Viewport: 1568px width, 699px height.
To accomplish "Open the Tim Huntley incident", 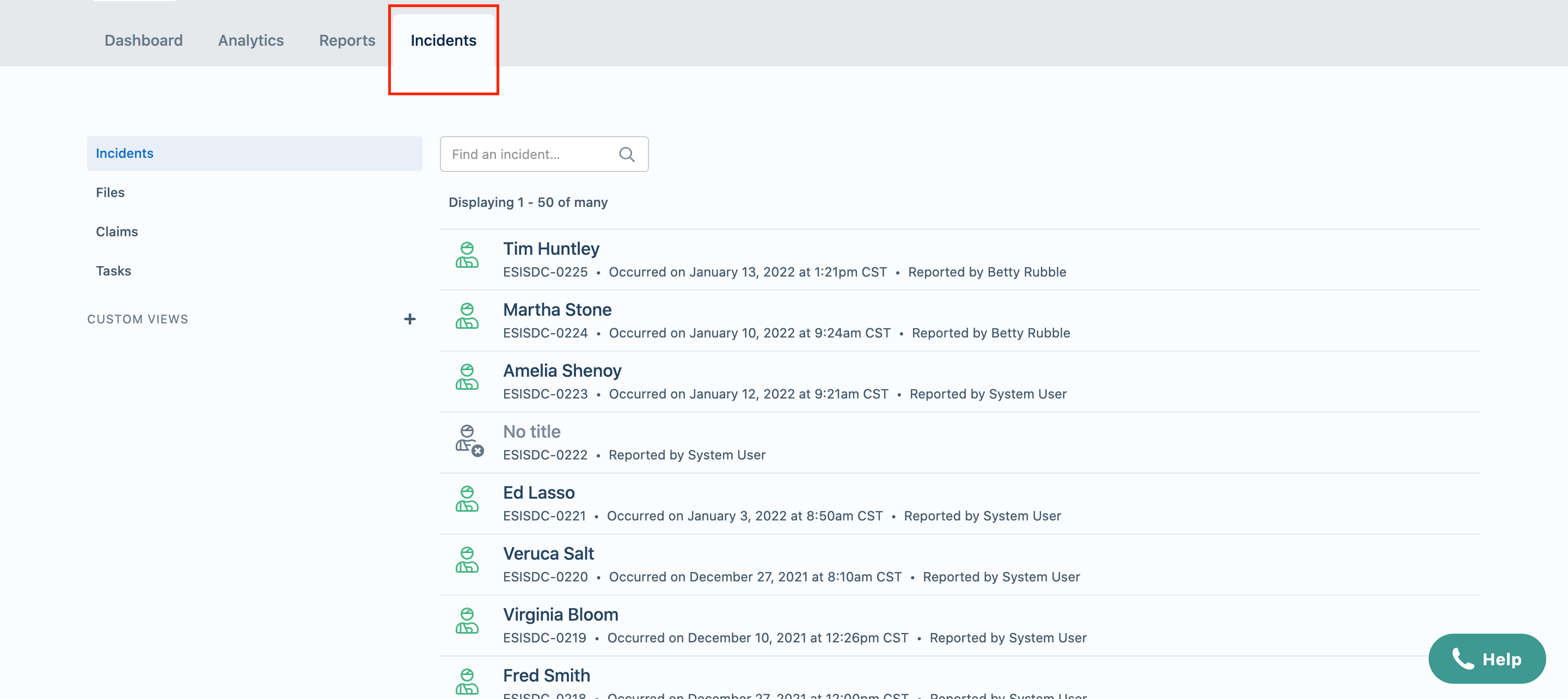I will 551,248.
